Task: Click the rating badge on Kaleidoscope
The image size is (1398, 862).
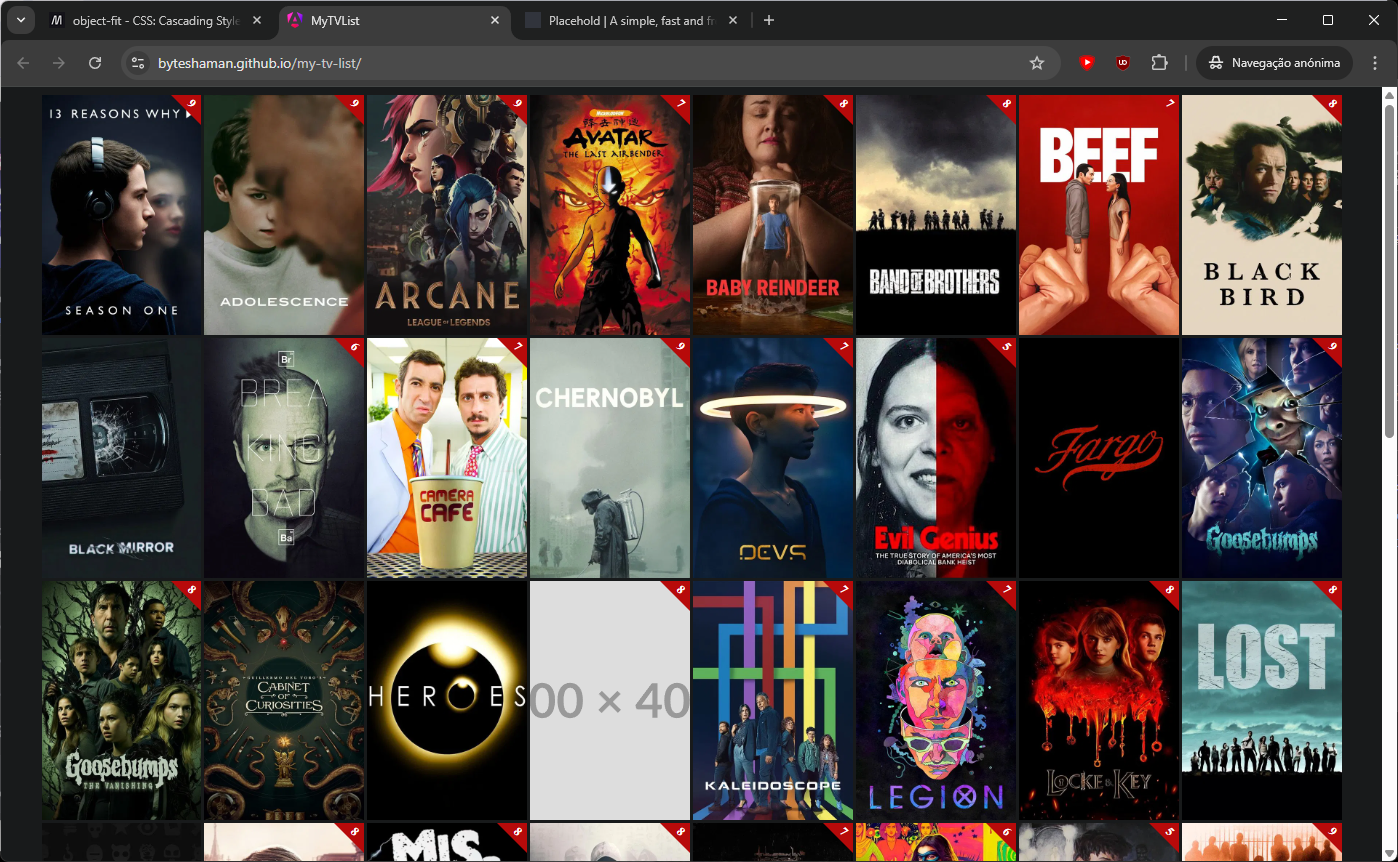Action: [843, 590]
